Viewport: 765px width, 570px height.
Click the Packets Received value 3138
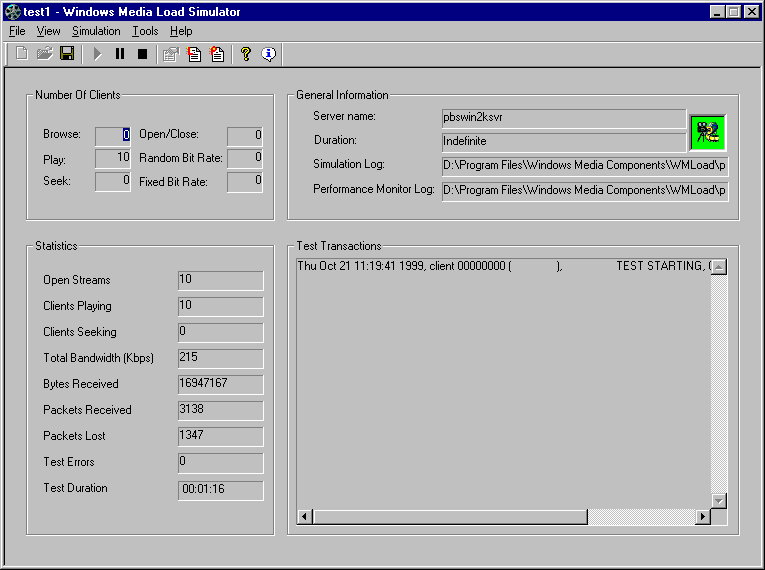[x=221, y=410]
